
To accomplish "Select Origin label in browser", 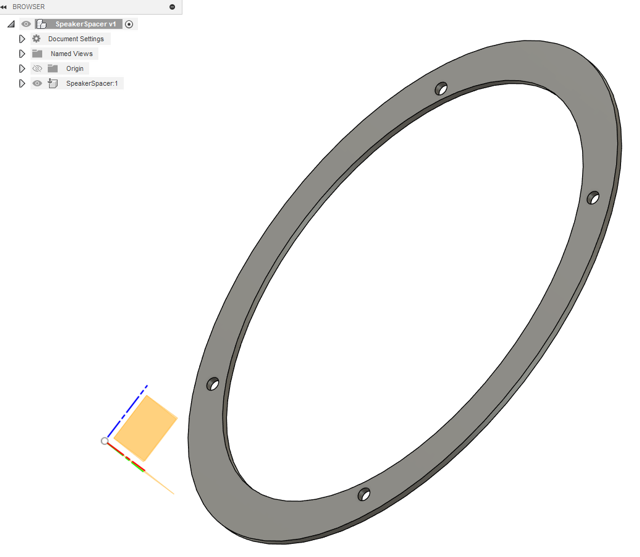I will (x=75, y=69).
